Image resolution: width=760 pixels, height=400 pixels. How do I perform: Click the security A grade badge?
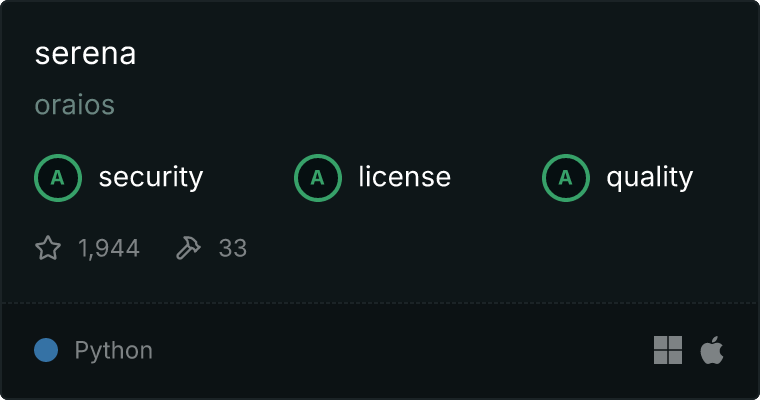click(58, 178)
